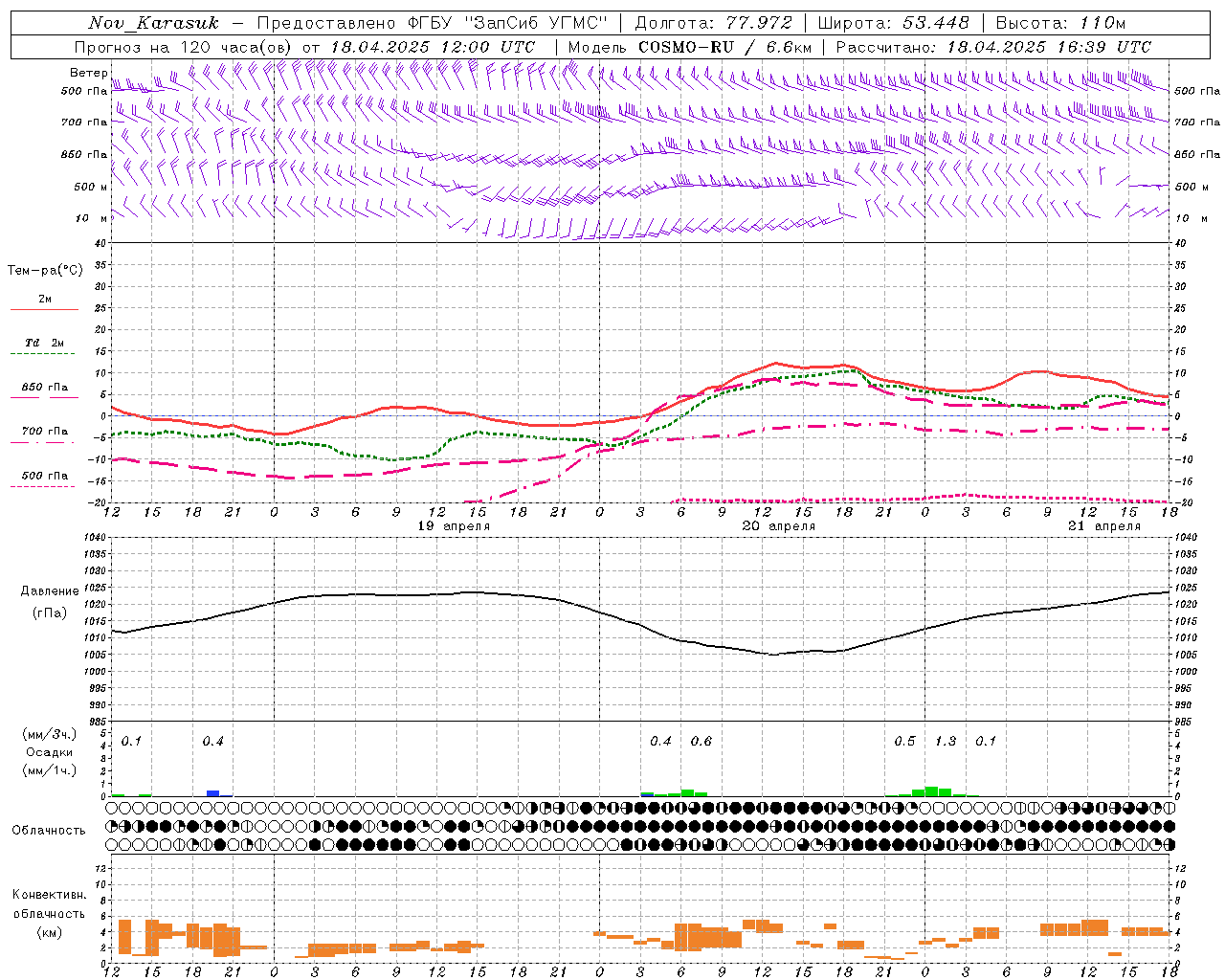Select the elevation text Высота: 110м
The height and width of the screenshot is (980, 1225).
point(1060,23)
